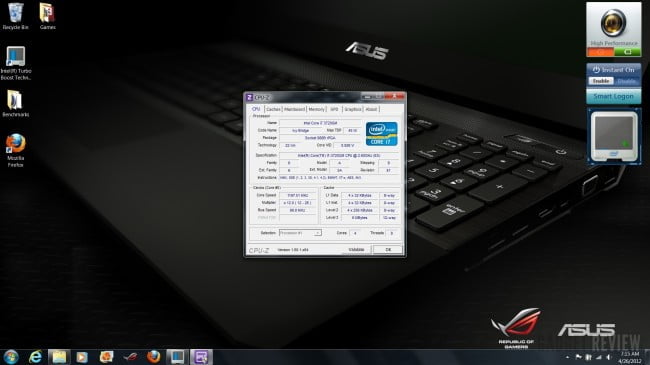Click the Windows Start orb
Screen dimensions: 650x365
11,357
